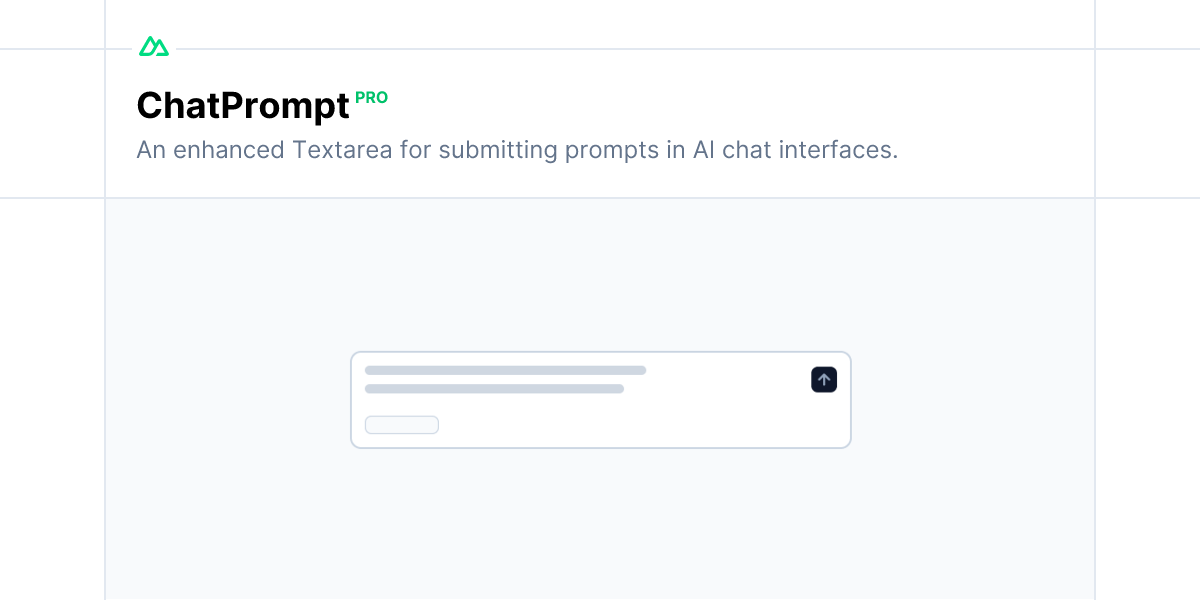Click the upward arrow icon in the dark square

coord(824,380)
